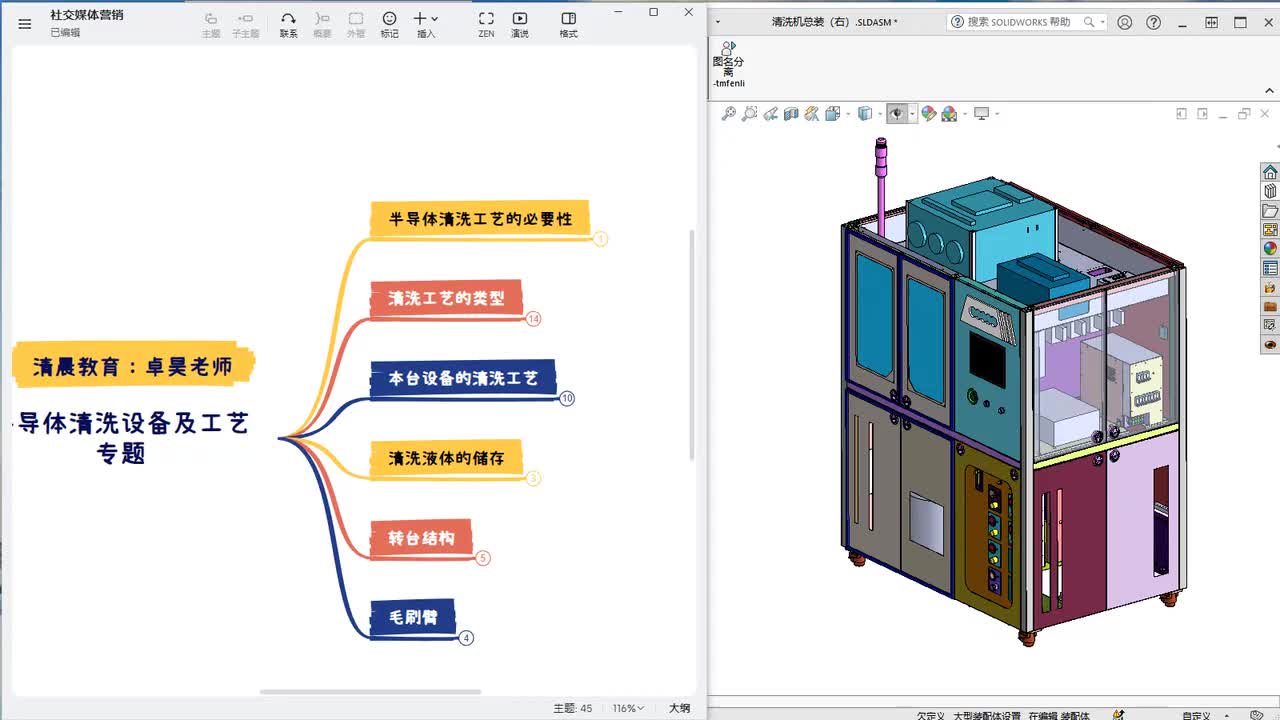This screenshot has width=1280, height=720.
Task: Open the XMind hamburger menu
Action: coord(25,24)
